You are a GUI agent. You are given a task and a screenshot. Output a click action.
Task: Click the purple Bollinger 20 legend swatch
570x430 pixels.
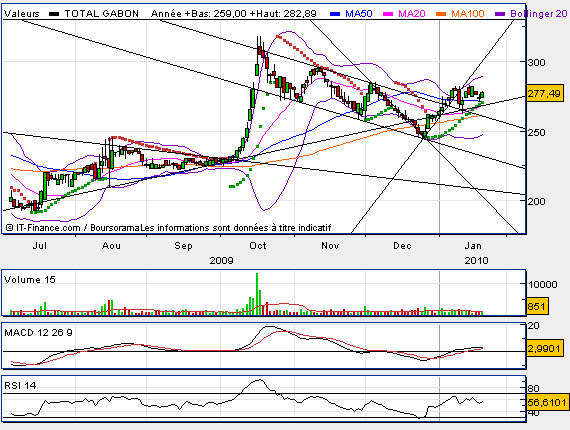pyautogui.click(x=500, y=14)
